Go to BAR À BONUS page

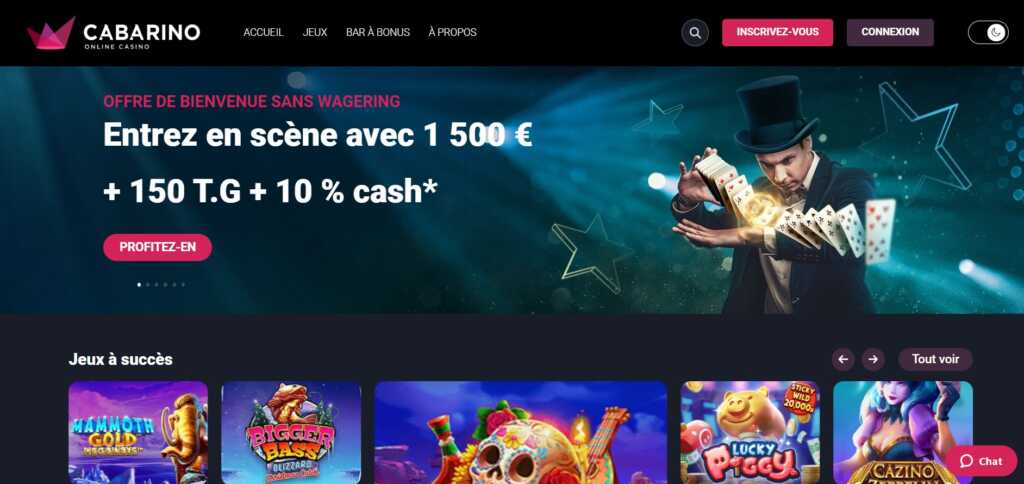[378, 32]
